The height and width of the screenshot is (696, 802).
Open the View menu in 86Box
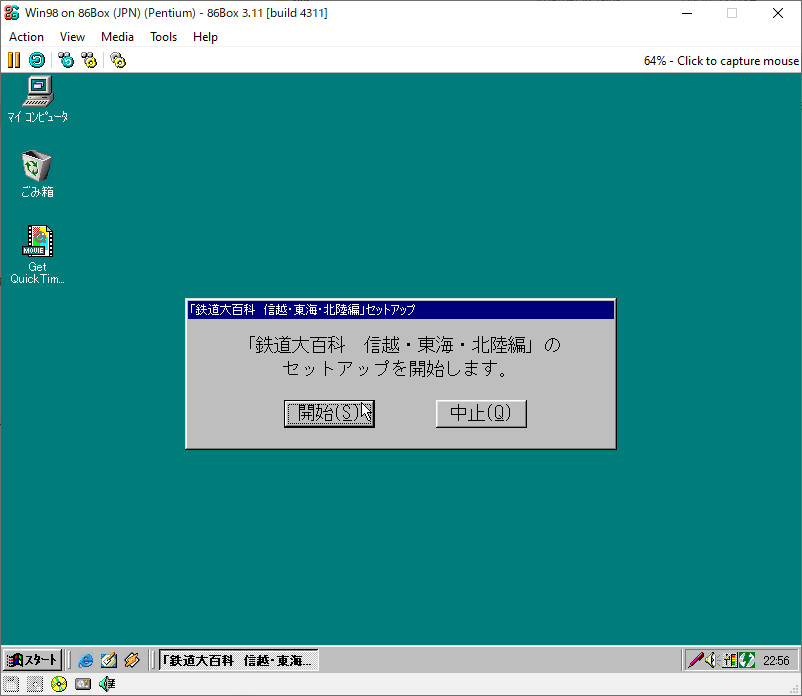click(72, 37)
